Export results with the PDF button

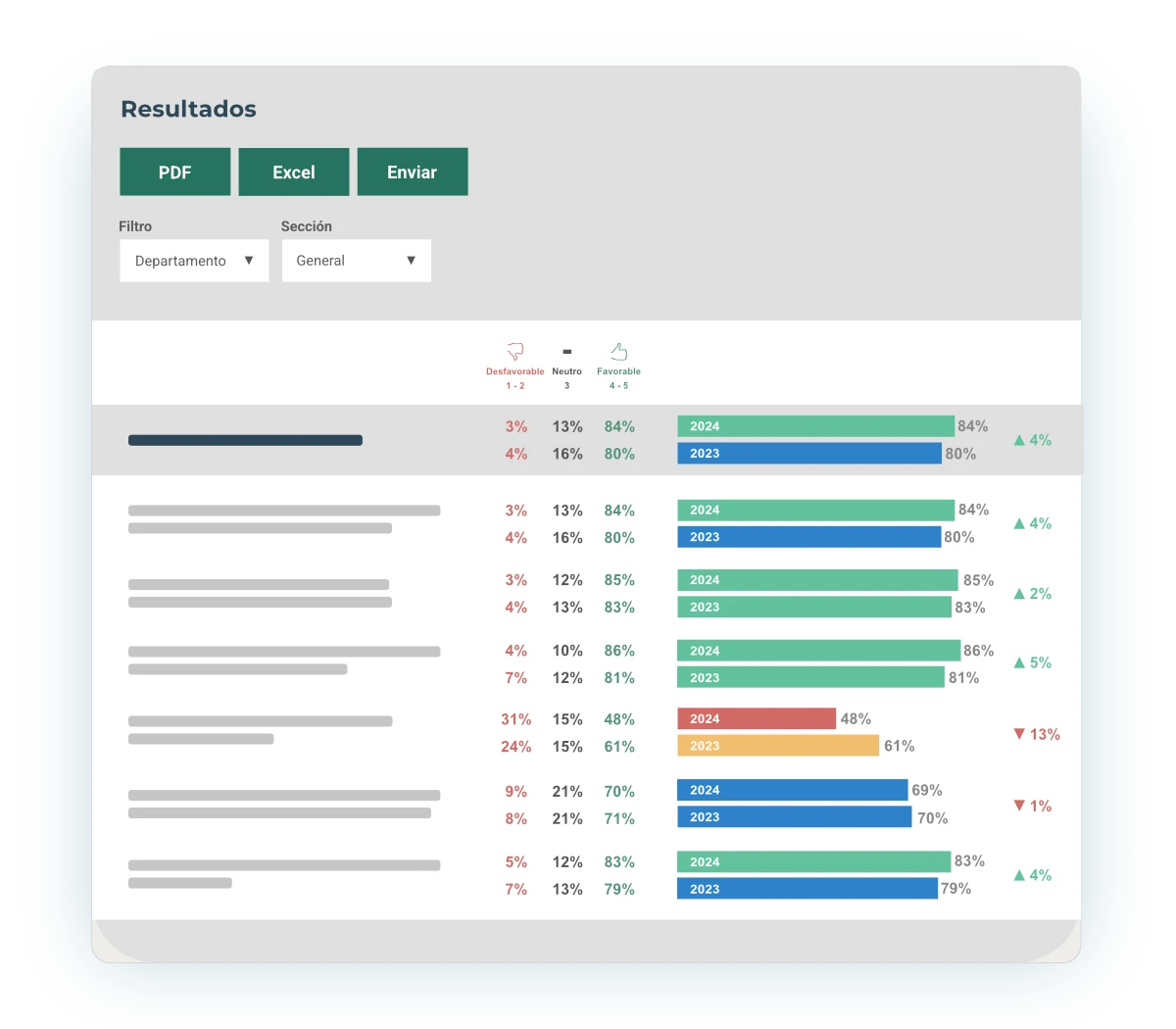click(x=174, y=172)
